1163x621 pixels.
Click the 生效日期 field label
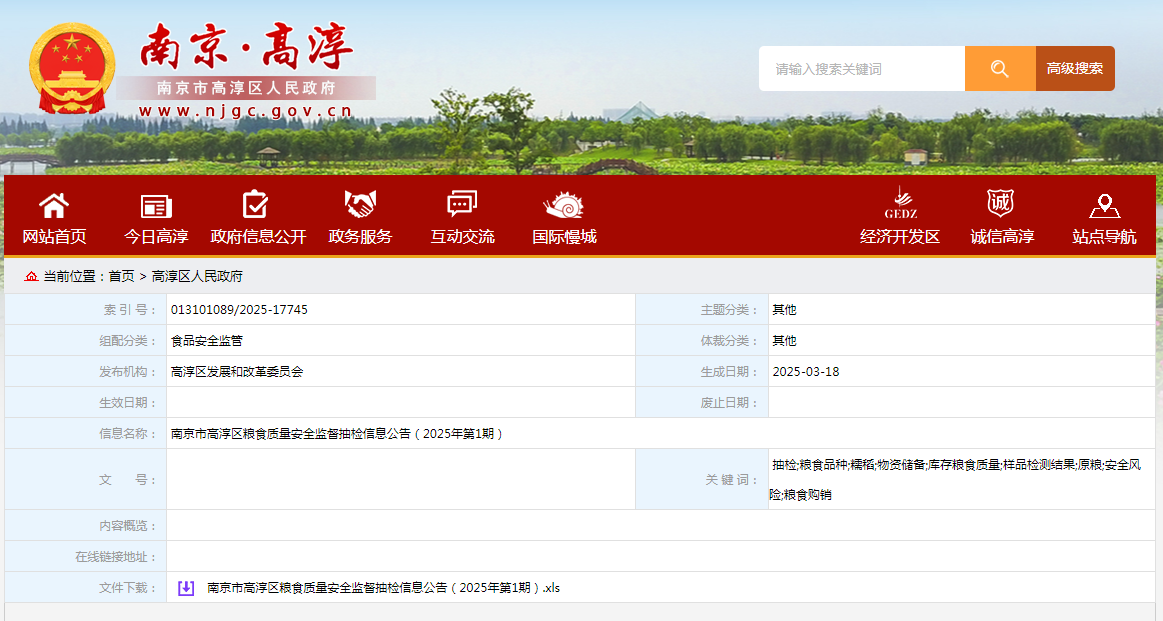click(128, 403)
